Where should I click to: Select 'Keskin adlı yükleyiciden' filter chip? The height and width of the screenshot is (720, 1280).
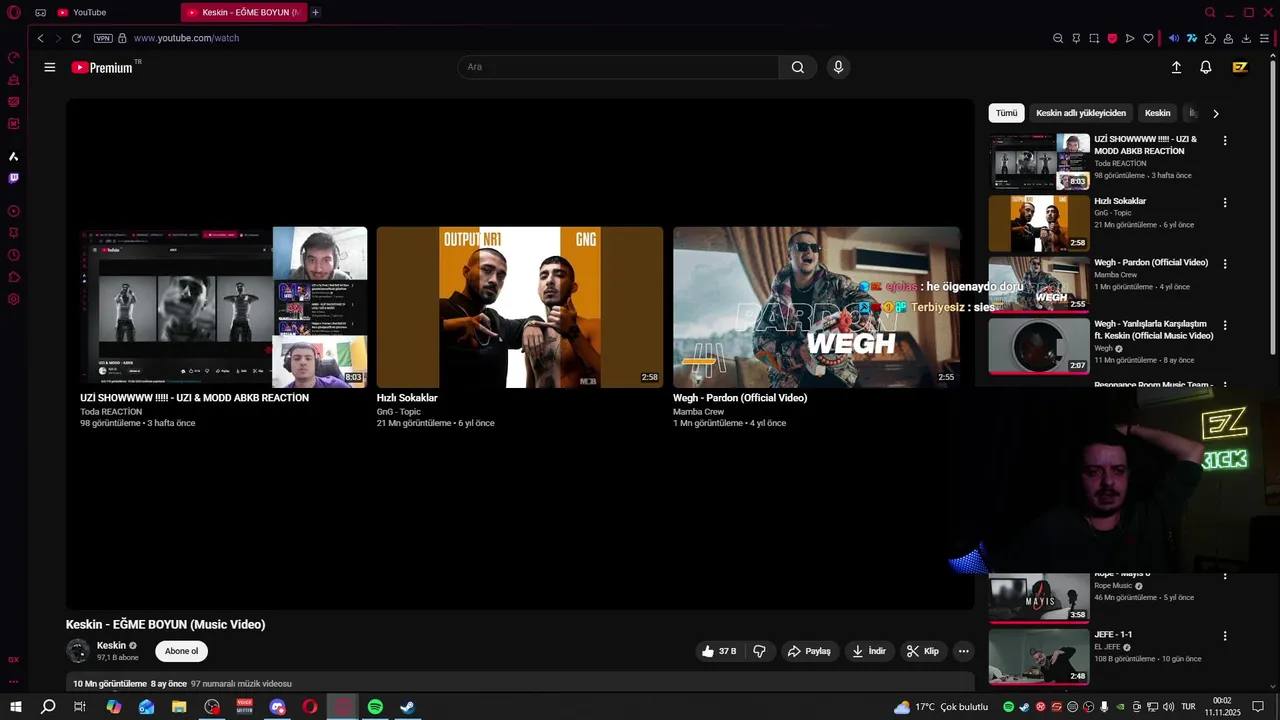1081,113
